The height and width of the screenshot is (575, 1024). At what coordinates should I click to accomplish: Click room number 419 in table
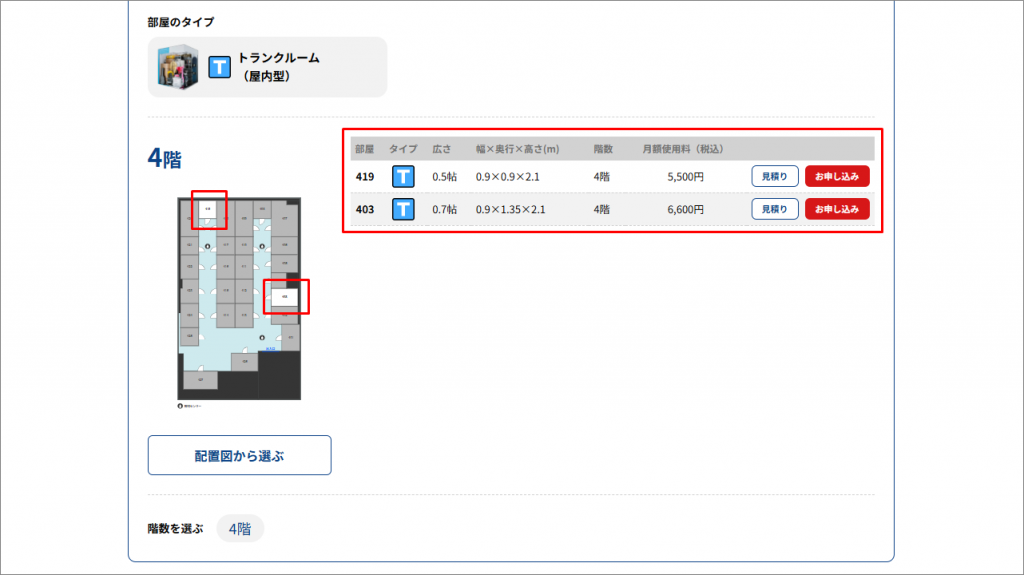[x=365, y=176]
